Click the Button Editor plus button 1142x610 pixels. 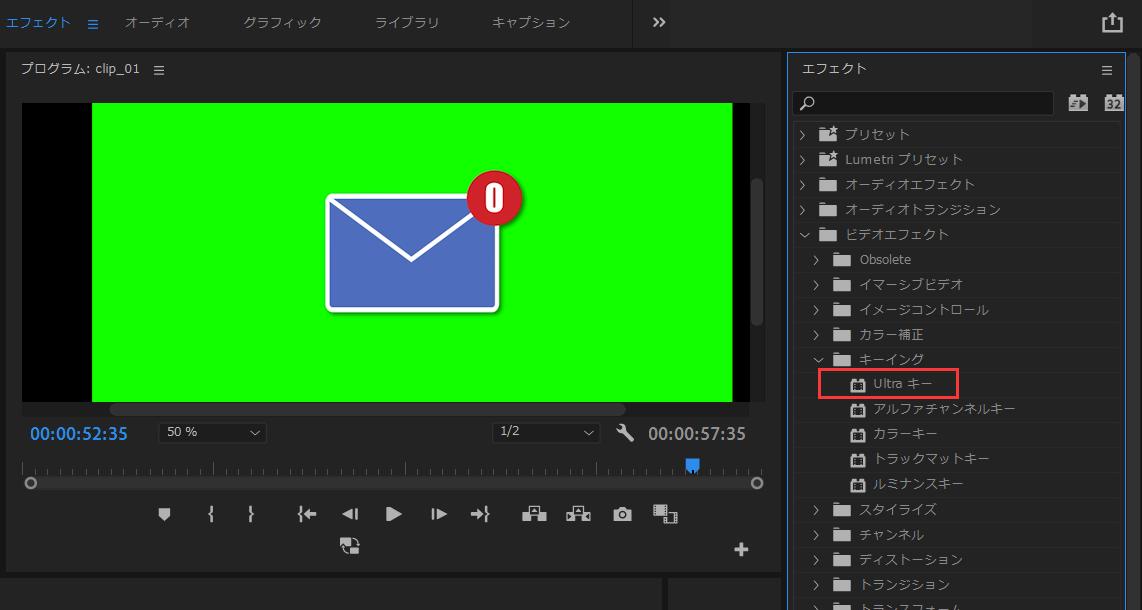click(741, 548)
